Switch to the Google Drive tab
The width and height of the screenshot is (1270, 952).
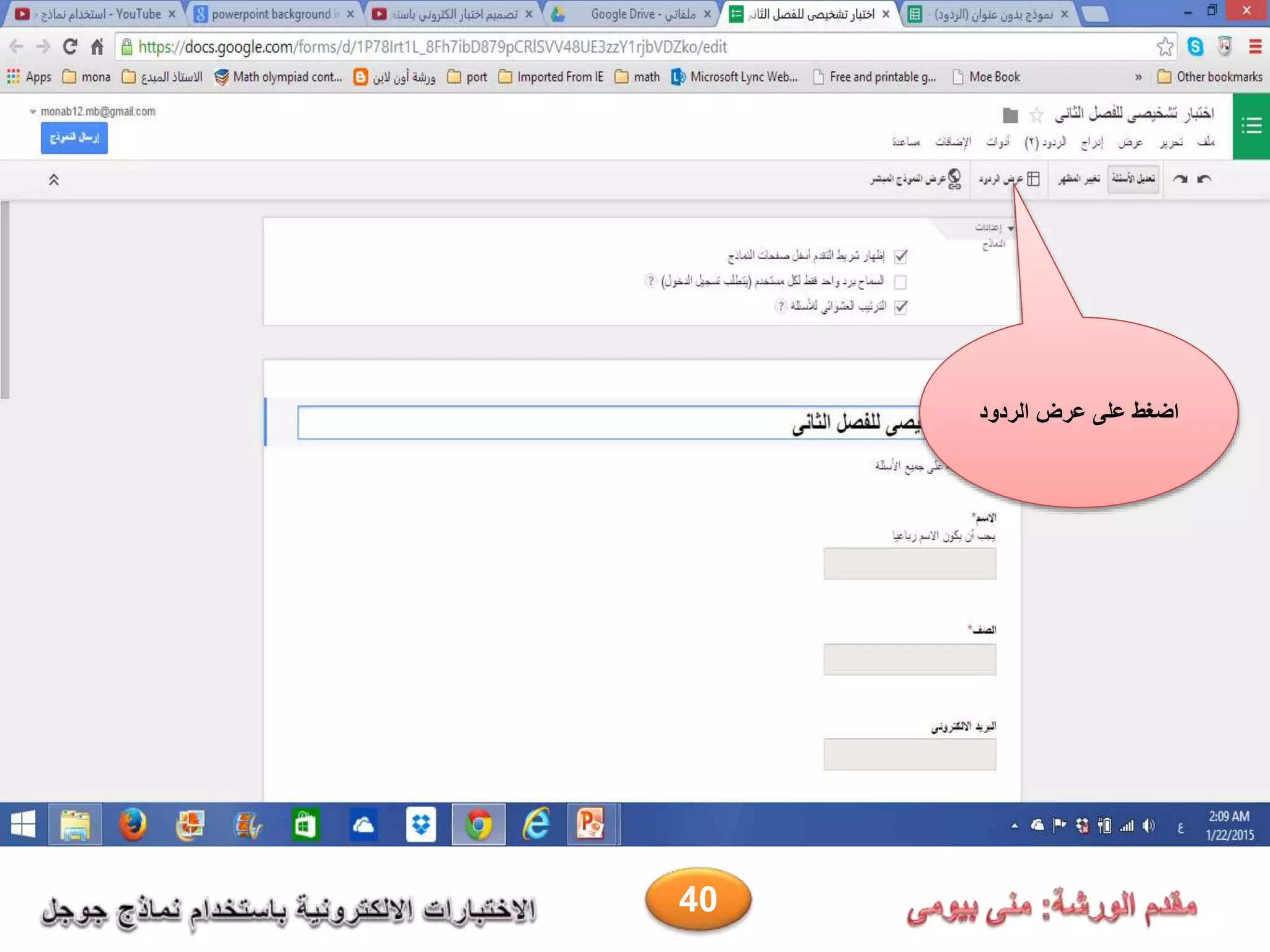coord(633,14)
